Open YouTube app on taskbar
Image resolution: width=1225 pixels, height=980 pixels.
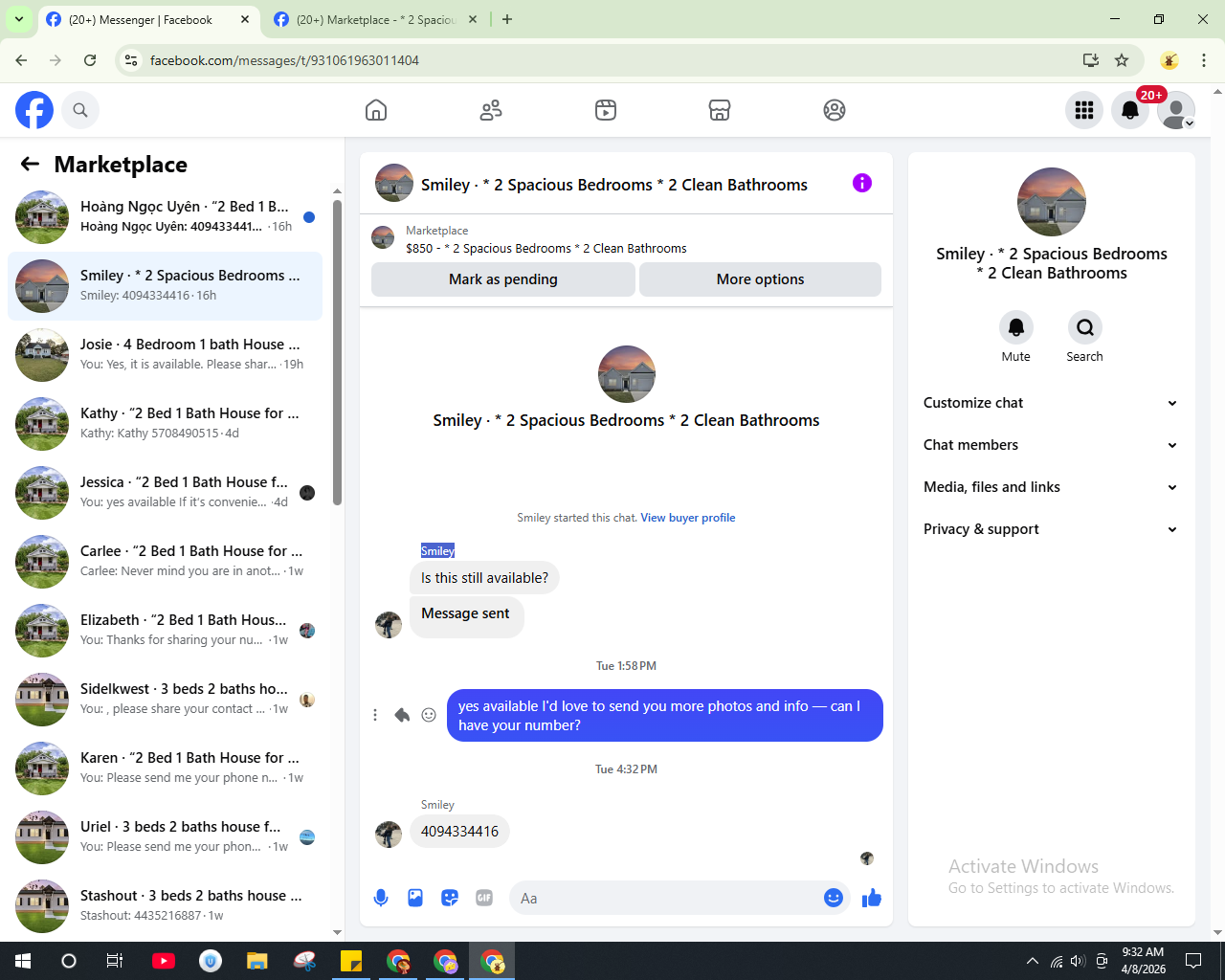coord(164,961)
